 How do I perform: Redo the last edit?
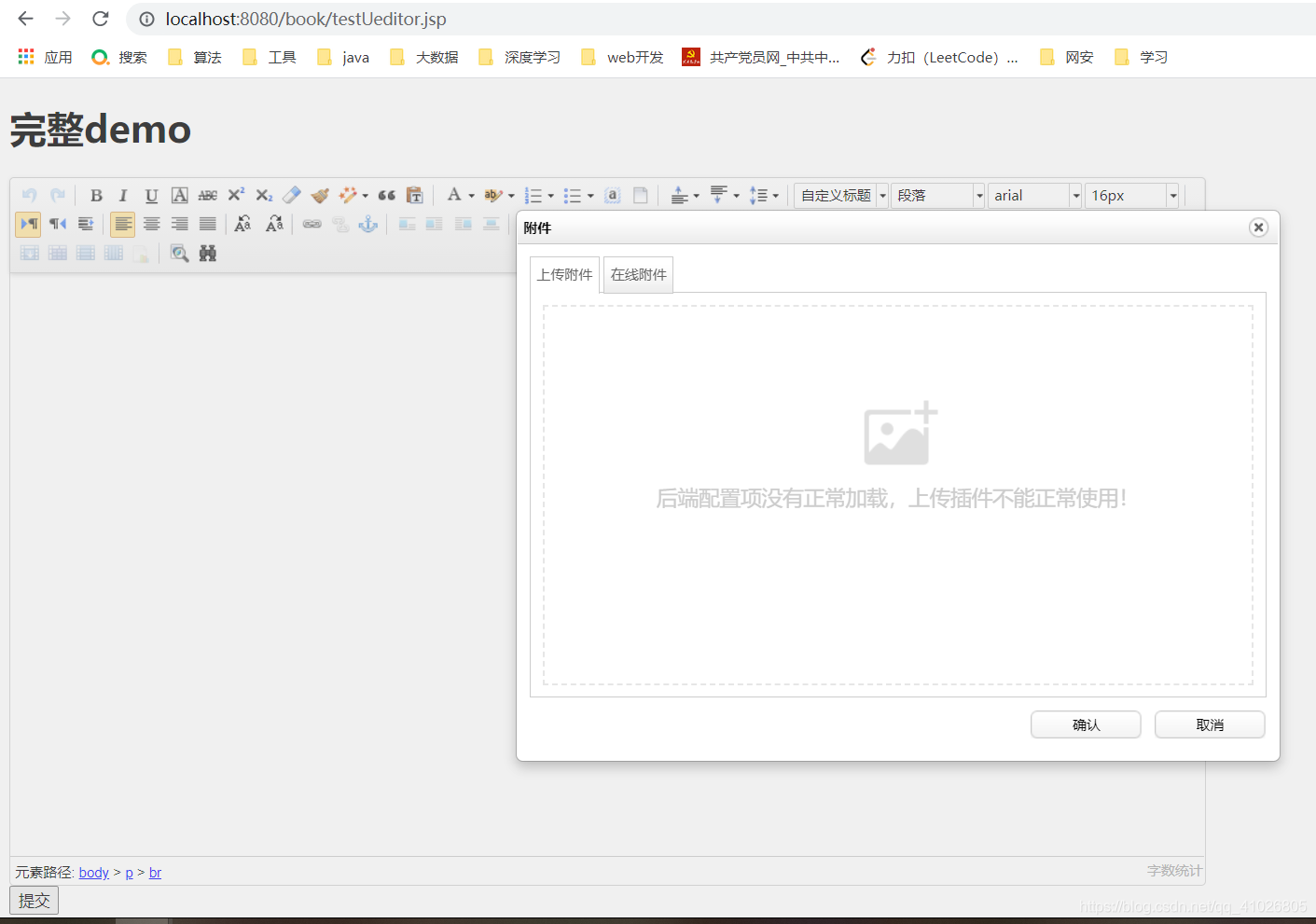(57, 196)
